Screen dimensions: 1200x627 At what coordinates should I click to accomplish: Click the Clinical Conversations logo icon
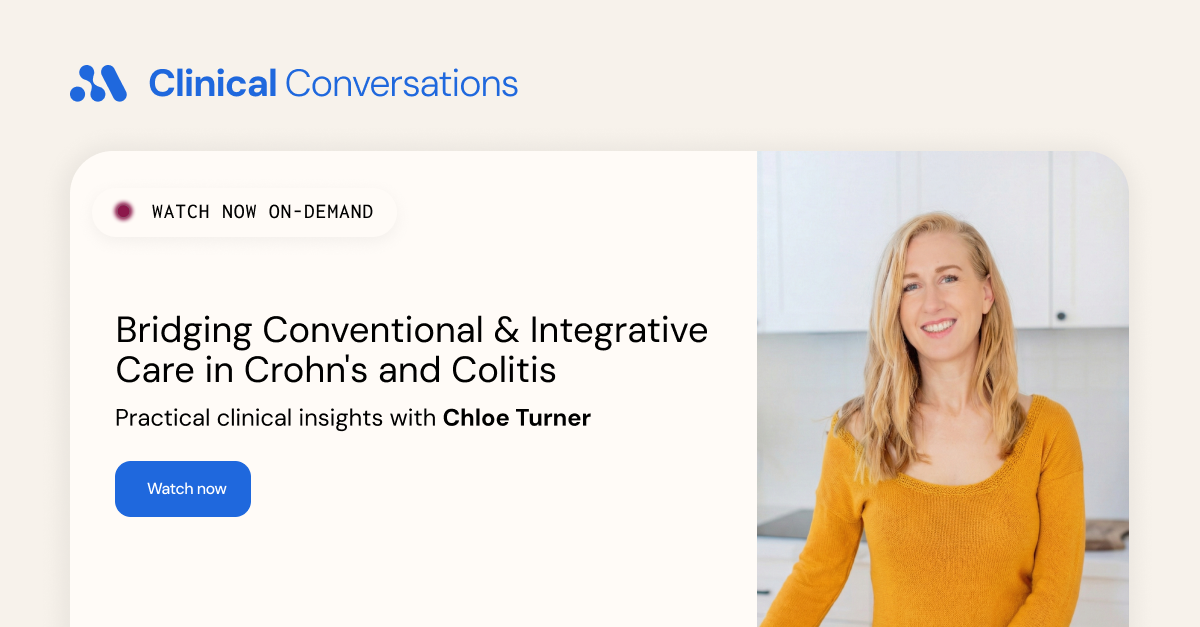[x=98, y=83]
